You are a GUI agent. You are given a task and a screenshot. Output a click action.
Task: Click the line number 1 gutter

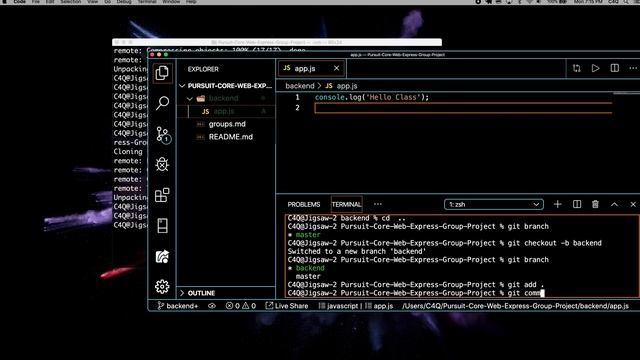point(297,97)
